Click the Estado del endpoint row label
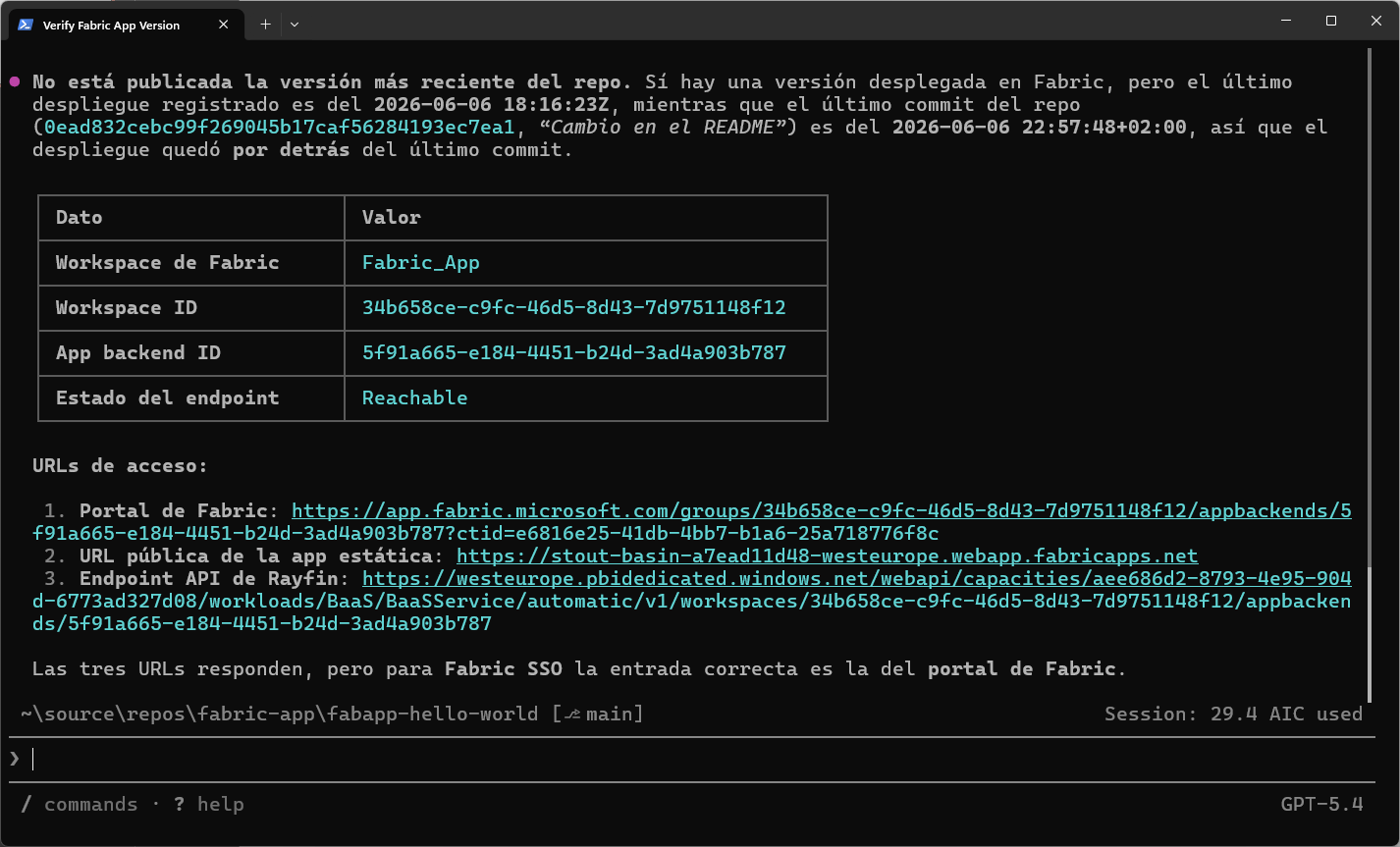 point(167,397)
